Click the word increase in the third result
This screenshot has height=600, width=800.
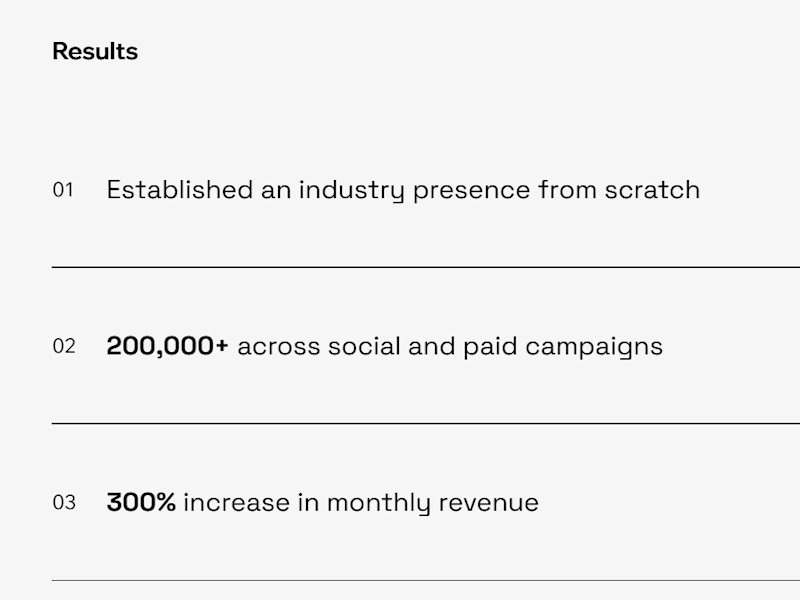pos(237,503)
